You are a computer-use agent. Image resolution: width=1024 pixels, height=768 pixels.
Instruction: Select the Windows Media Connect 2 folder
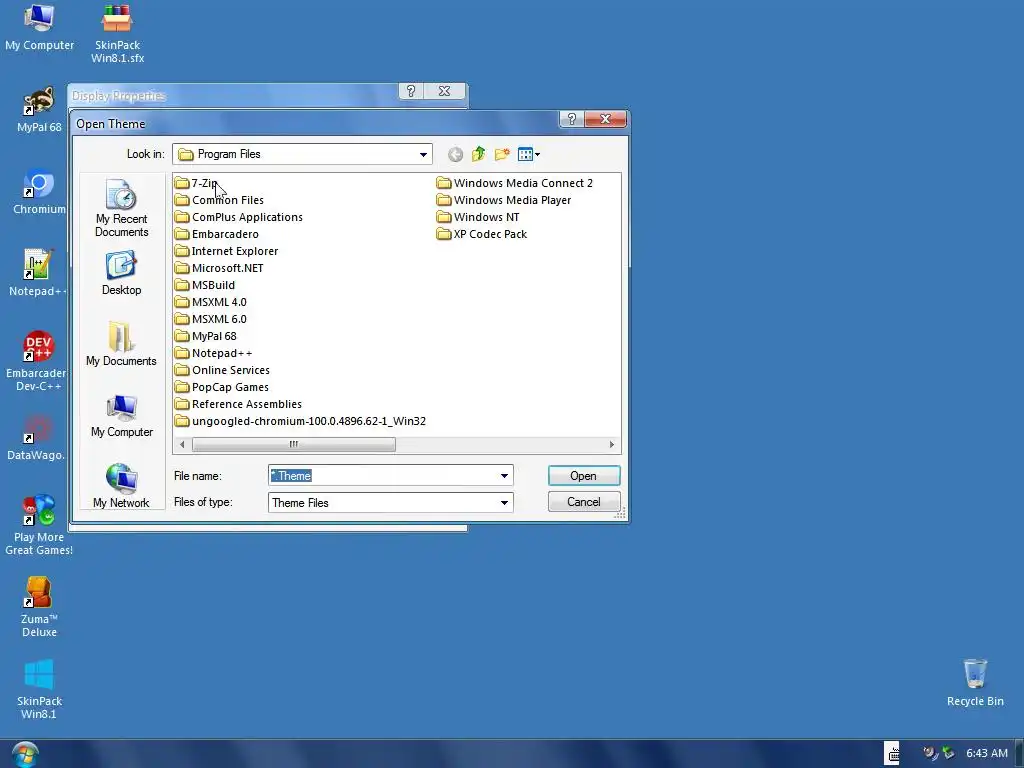click(515, 183)
